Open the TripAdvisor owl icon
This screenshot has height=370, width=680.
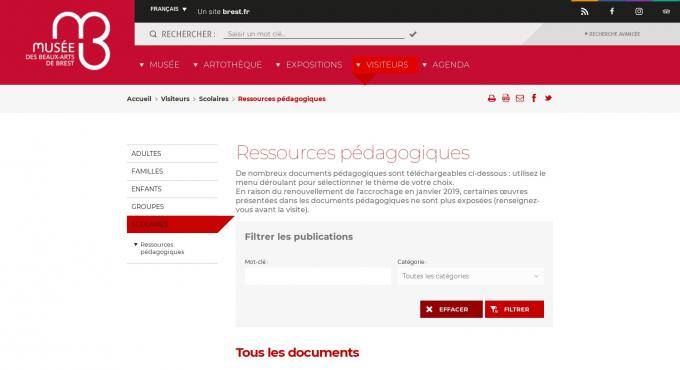pyautogui.click(x=666, y=12)
